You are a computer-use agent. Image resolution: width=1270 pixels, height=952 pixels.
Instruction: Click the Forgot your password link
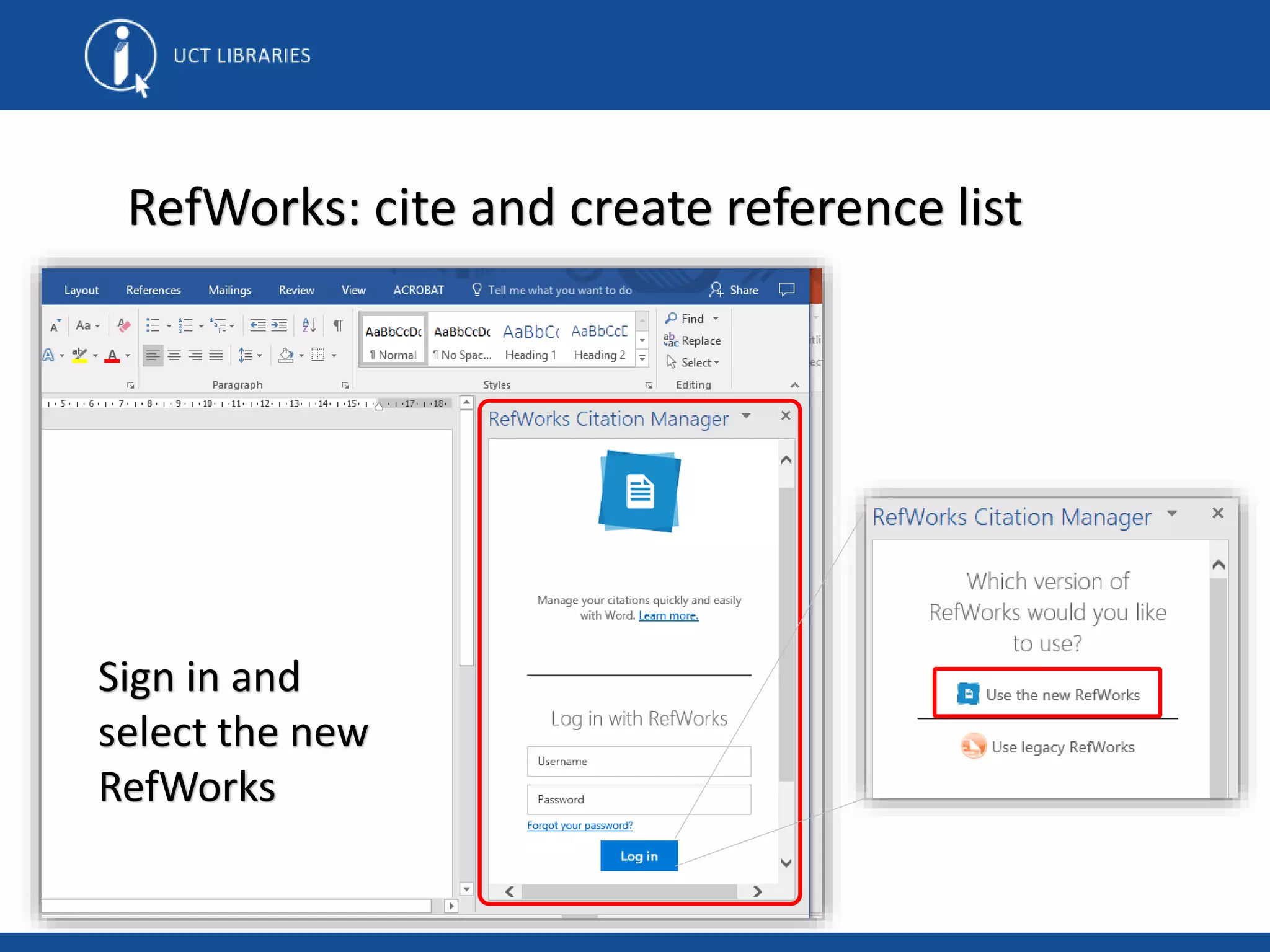pyautogui.click(x=580, y=826)
